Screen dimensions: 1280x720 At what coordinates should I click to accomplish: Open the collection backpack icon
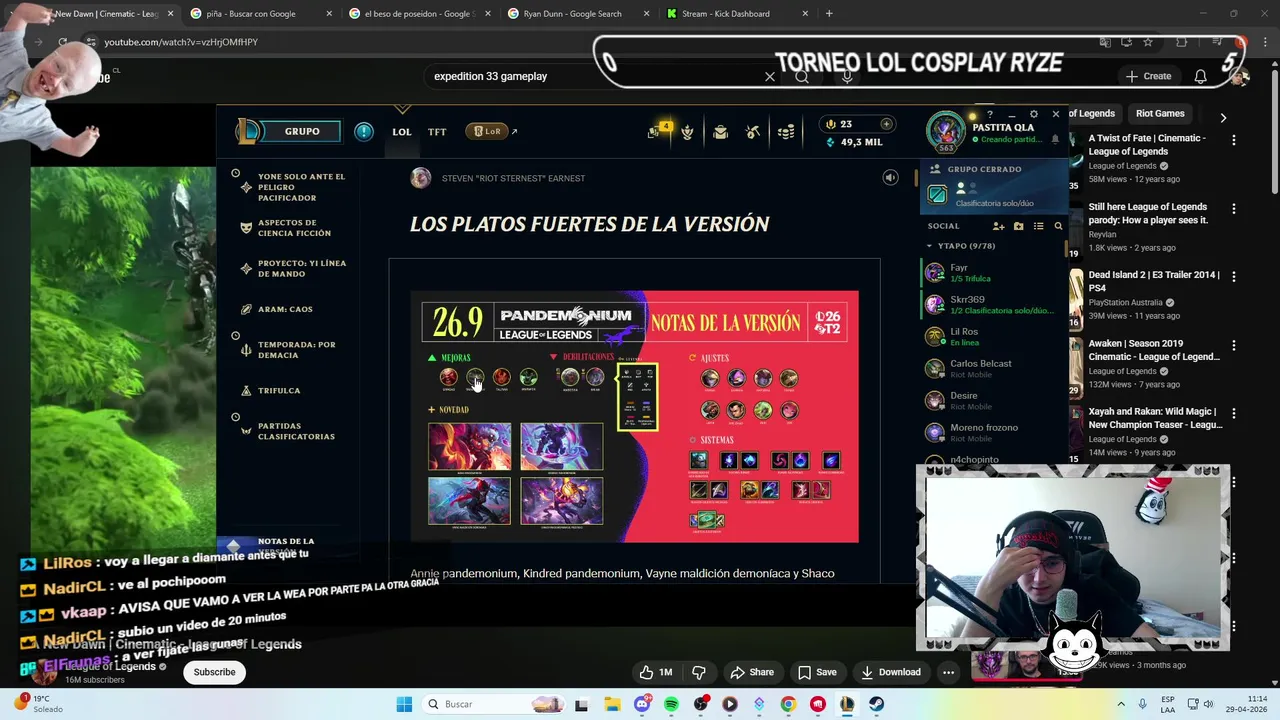pyautogui.click(x=720, y=132)
